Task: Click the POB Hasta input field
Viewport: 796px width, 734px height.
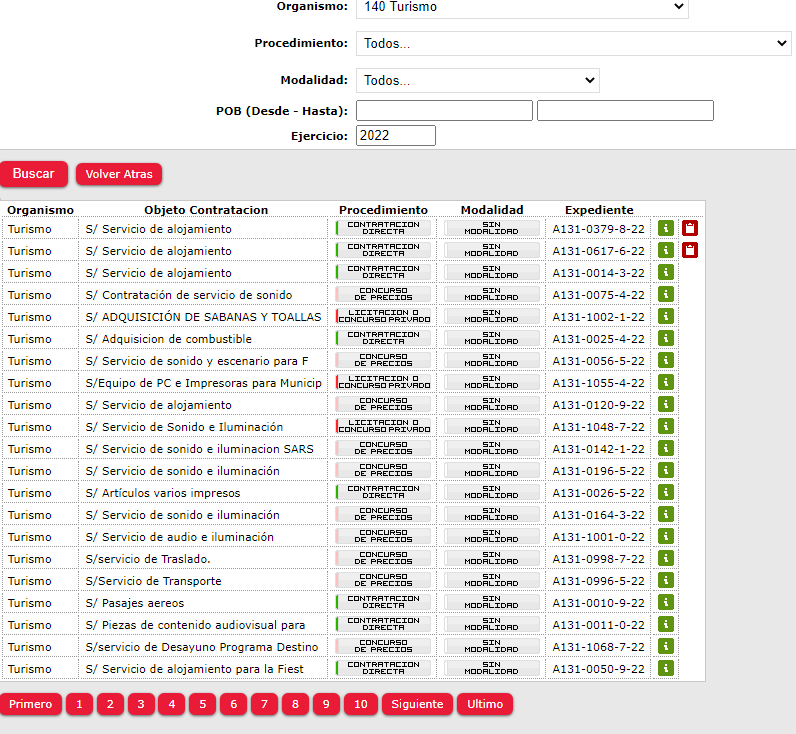Action: (625, 111)
